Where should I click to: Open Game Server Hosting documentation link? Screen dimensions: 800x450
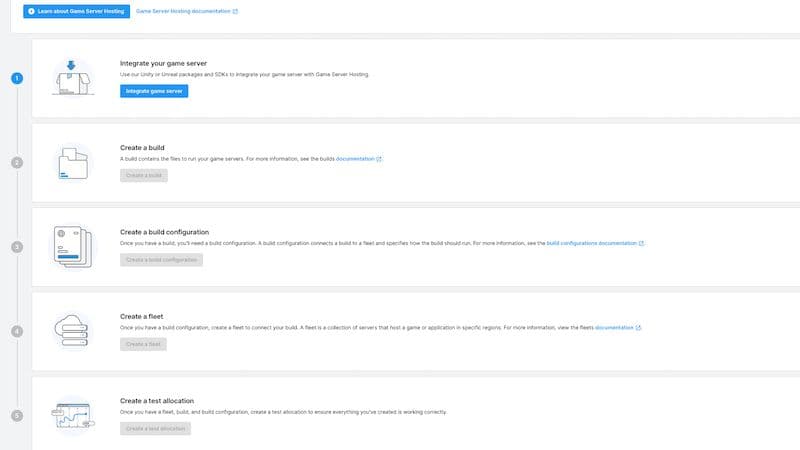tap(183, 11)
